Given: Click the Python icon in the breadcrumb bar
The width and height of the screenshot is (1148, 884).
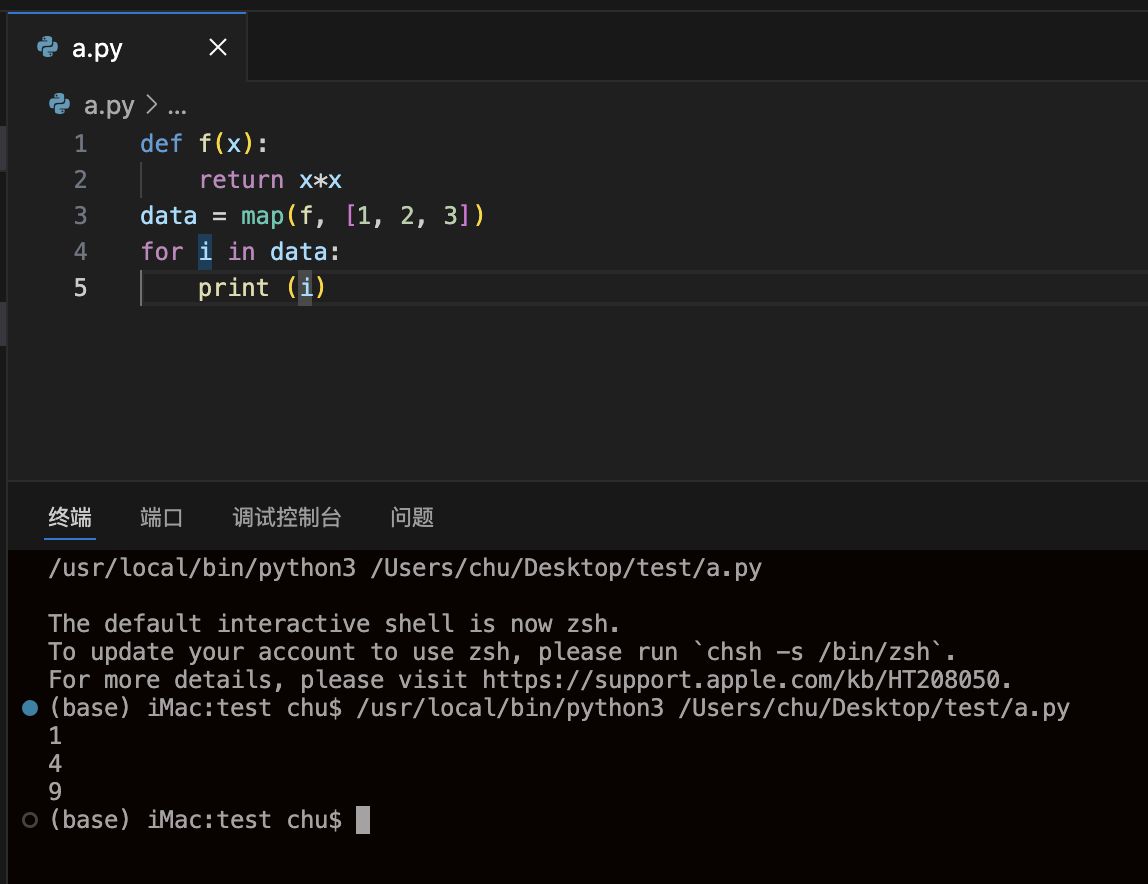Looking at the screenshot, I should coord(60,105).
